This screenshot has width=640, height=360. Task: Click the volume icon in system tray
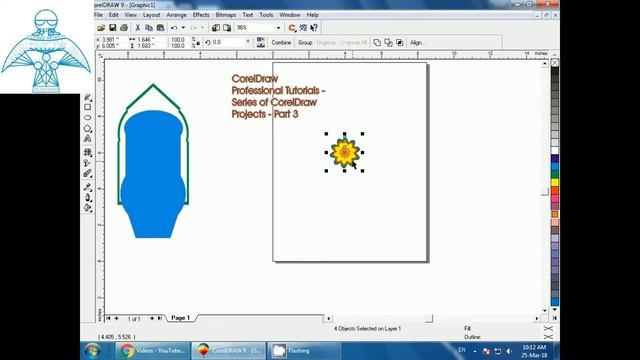click(x=509, y=351)
